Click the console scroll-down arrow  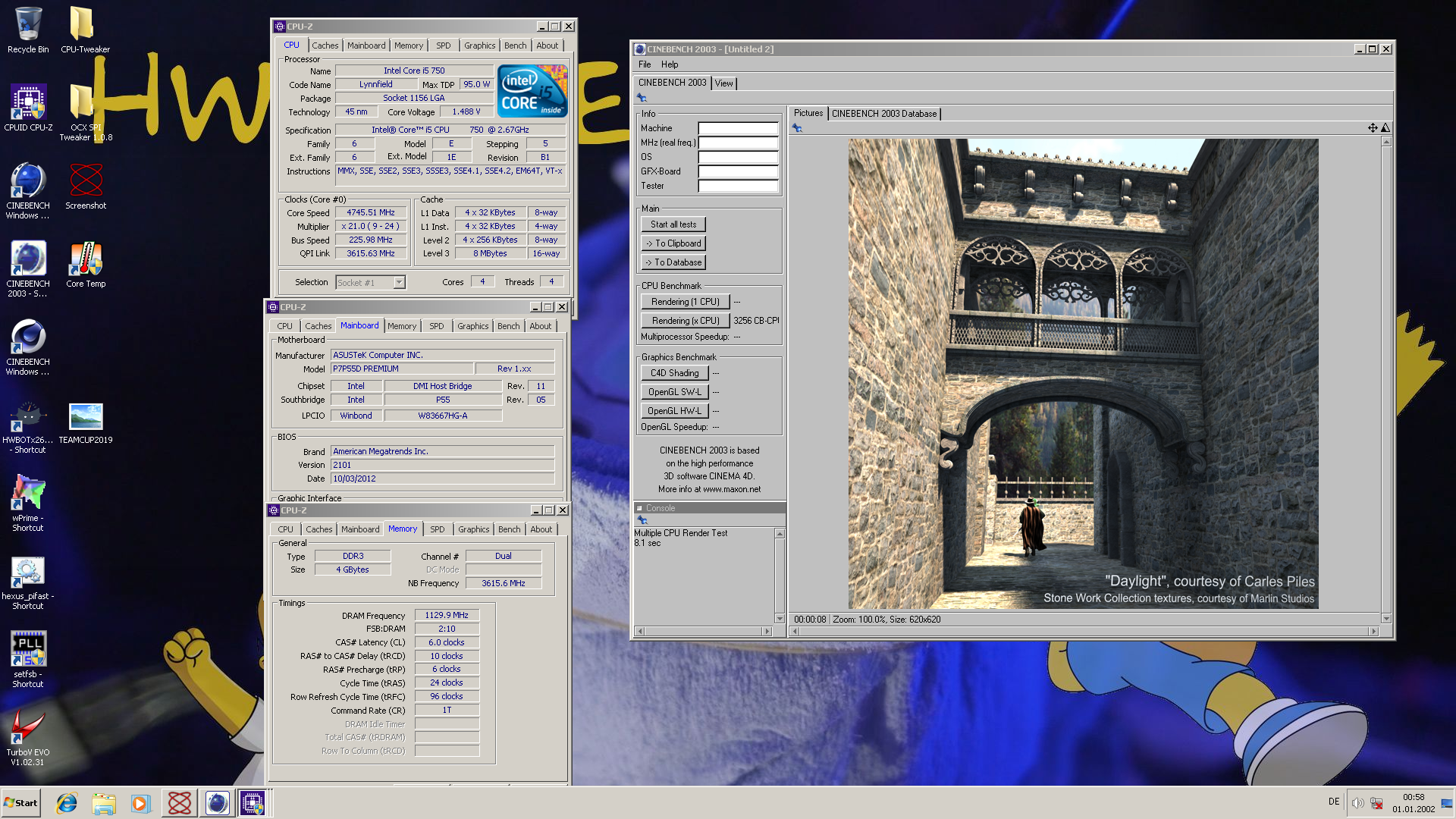(x=780, y=619)
